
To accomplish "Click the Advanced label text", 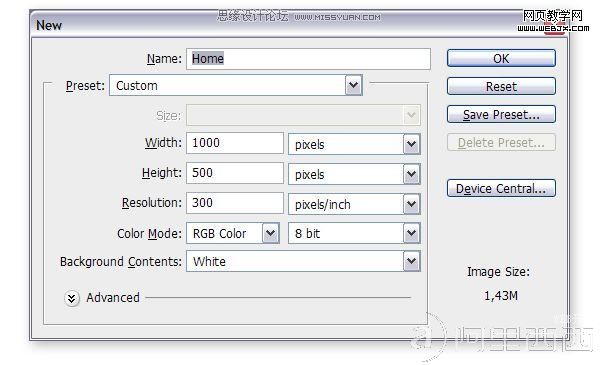I will pos(113,297).
